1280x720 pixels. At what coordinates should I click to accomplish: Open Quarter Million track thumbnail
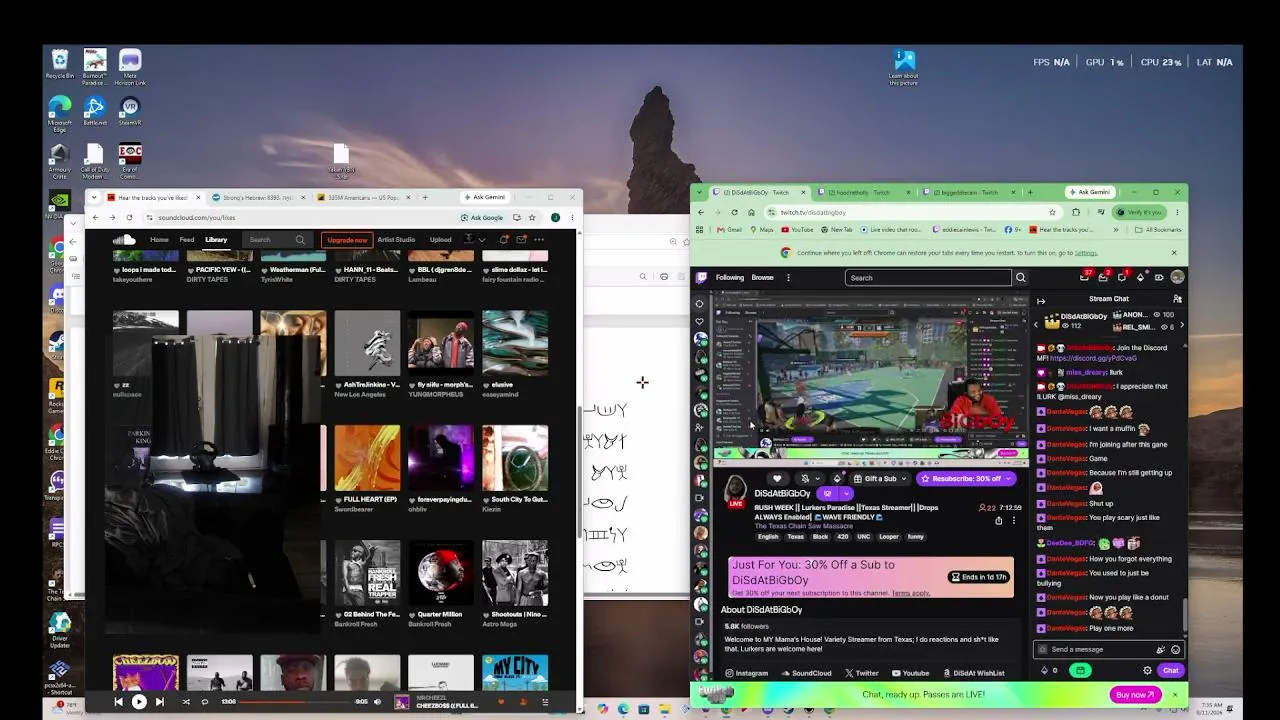441,573
